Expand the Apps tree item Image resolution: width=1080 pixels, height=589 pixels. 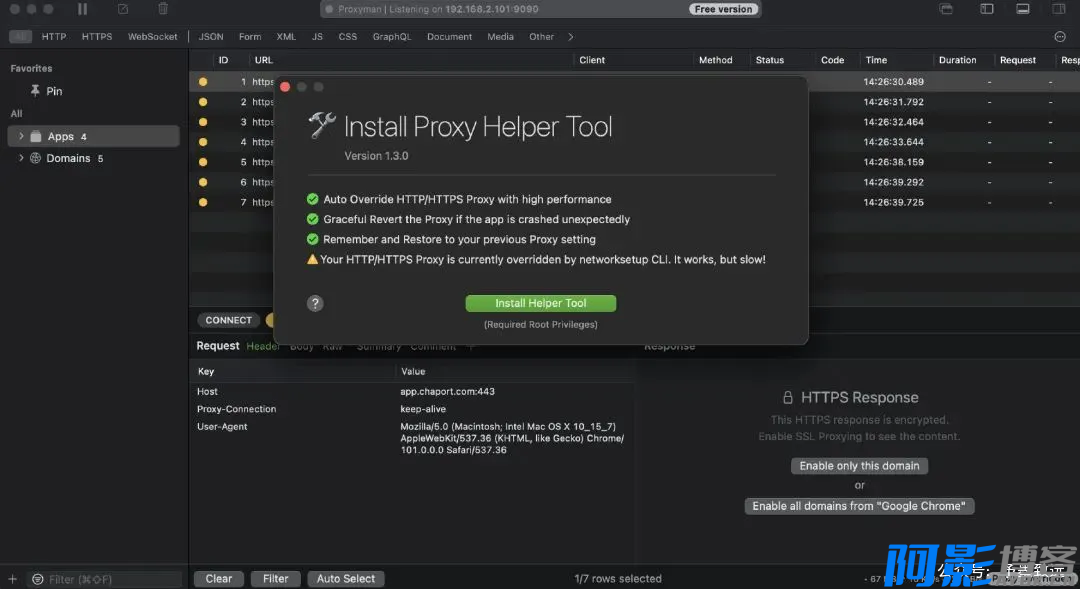point(21,136)
